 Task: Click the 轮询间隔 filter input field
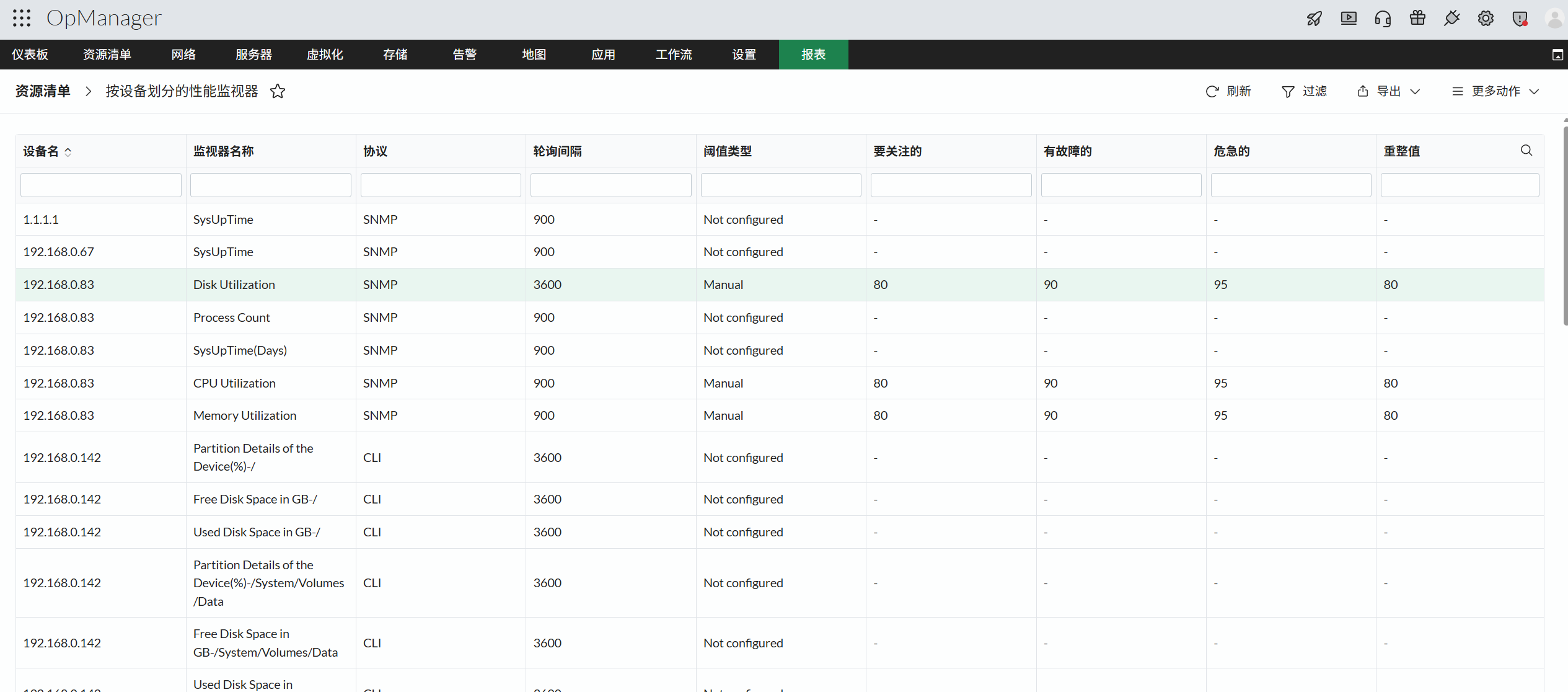pyautogui.click(x=611, y=185)
